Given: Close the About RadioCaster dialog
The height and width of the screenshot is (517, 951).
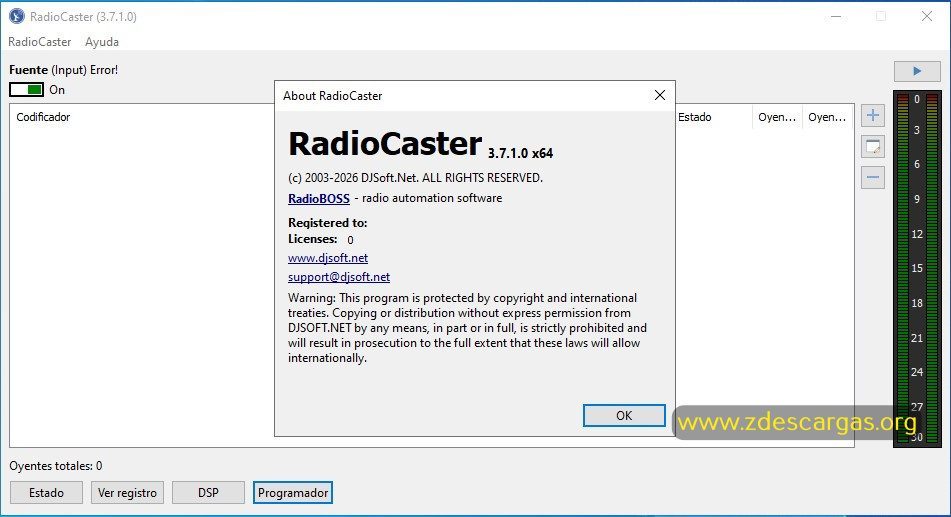Looking at the screenshot, I should click(x=660, y=95).
